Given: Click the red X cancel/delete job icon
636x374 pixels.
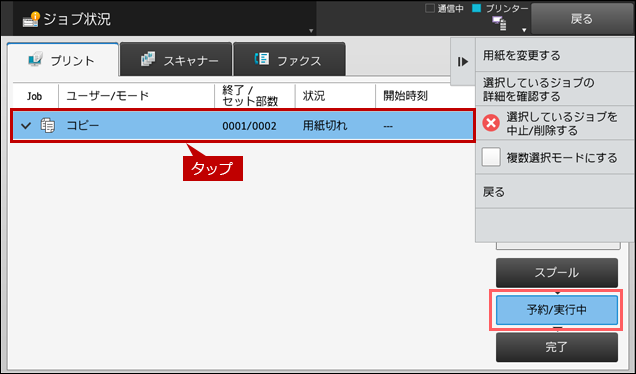Looking at the screenshot, I should pyautogui.click(x=491, y=123).
